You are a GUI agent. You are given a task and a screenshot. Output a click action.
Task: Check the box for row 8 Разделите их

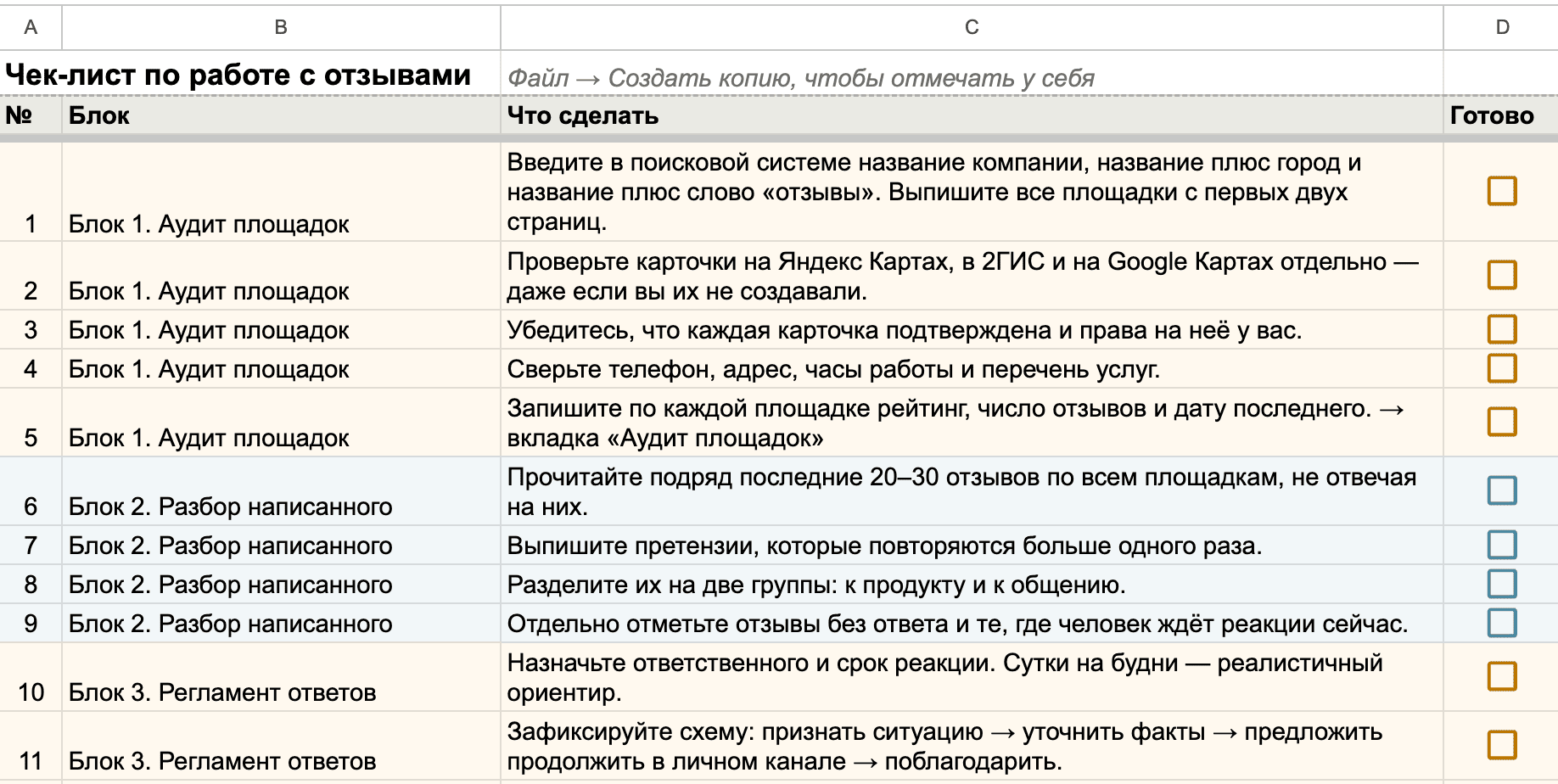click(1501, 584)
